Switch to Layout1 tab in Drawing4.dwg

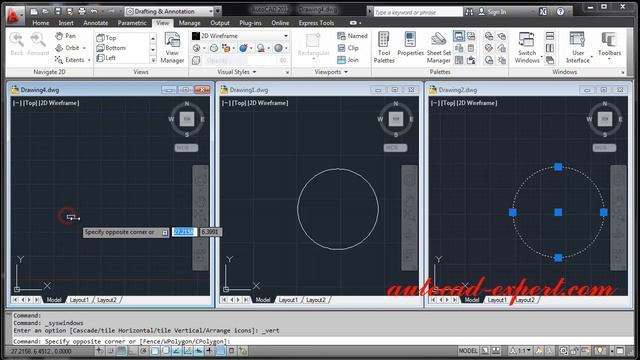click(x=79, y=300)
